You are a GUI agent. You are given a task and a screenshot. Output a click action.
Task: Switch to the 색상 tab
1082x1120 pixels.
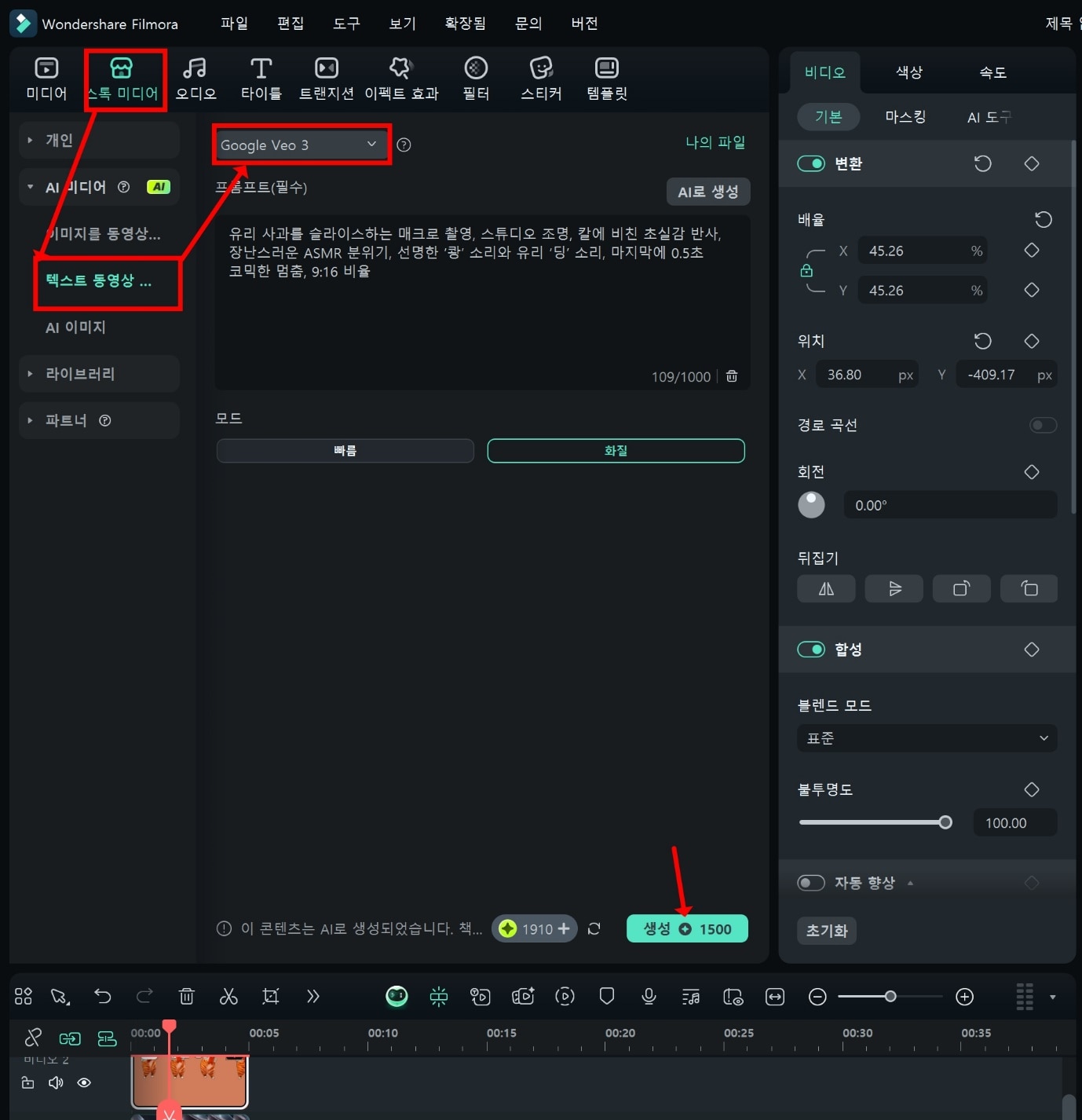(908, 72)
